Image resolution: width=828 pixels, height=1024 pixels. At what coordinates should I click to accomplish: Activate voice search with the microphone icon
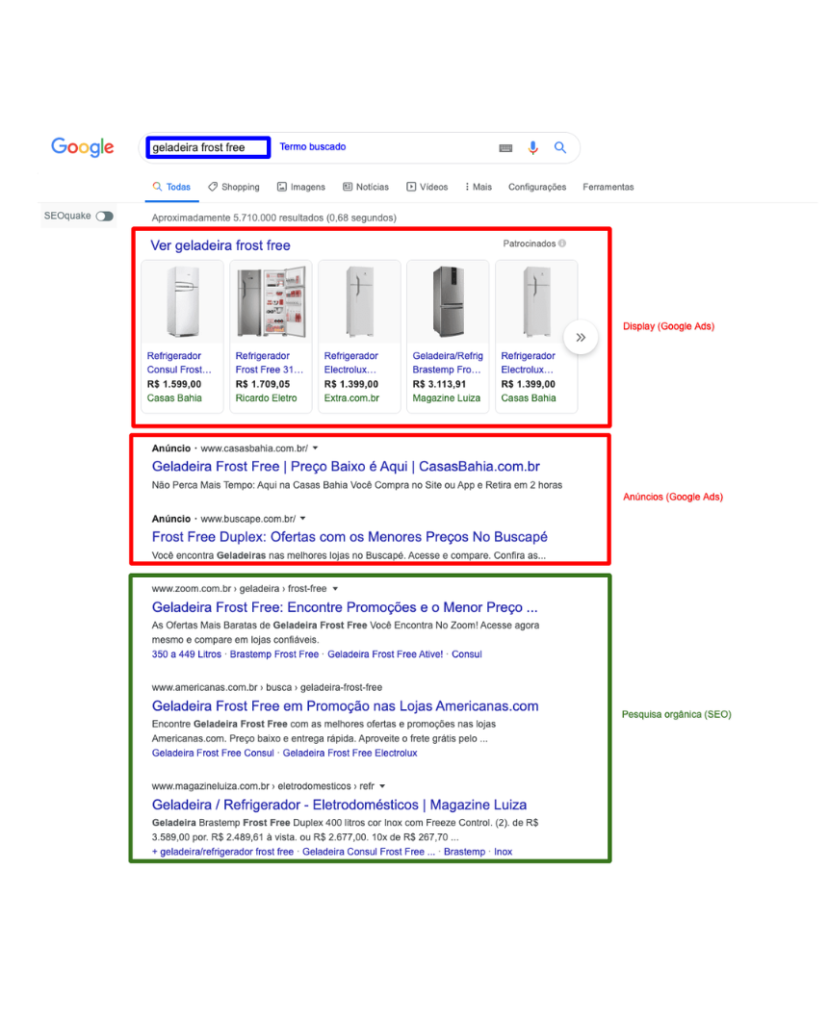(x=531, y=148)
